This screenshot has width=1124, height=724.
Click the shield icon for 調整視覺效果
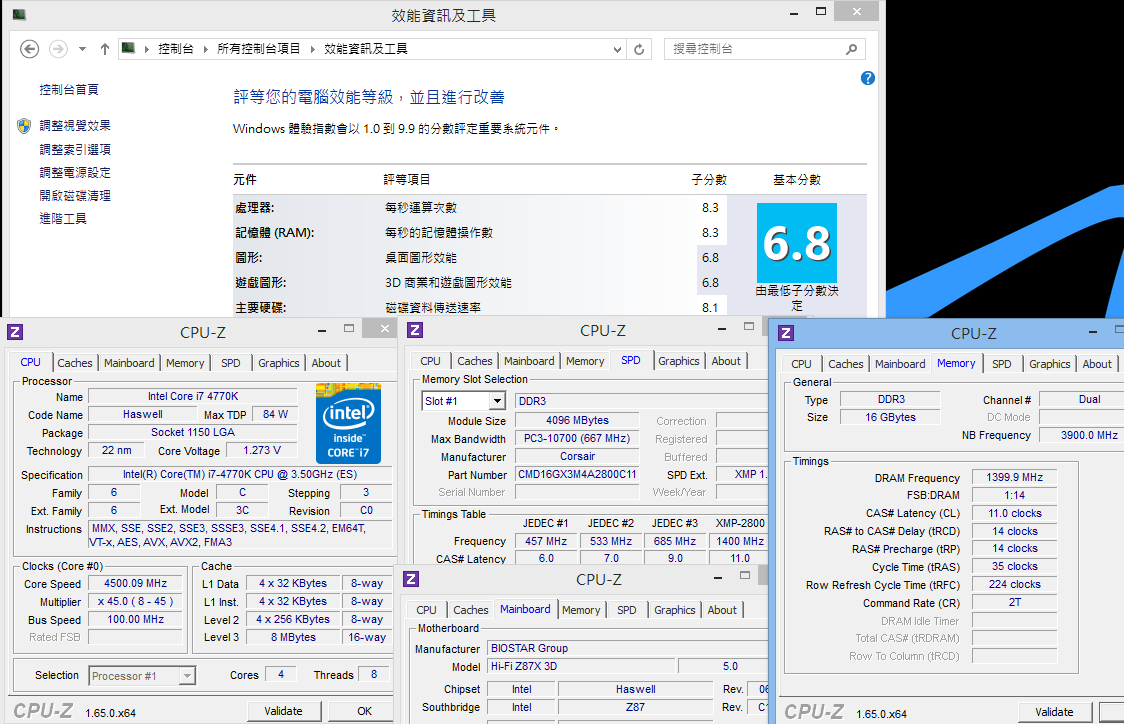point(24,126)
